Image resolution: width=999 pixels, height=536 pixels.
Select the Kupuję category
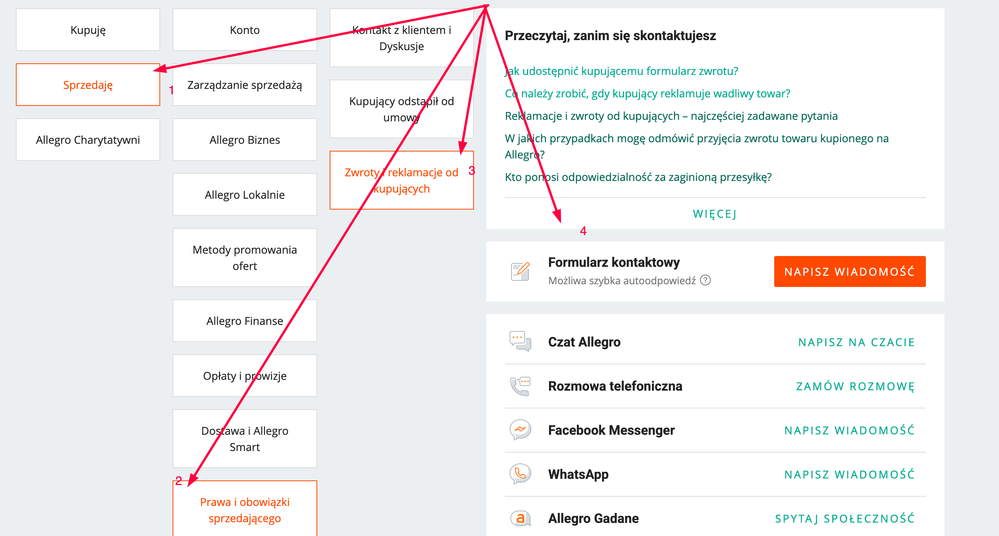(88, 30)
